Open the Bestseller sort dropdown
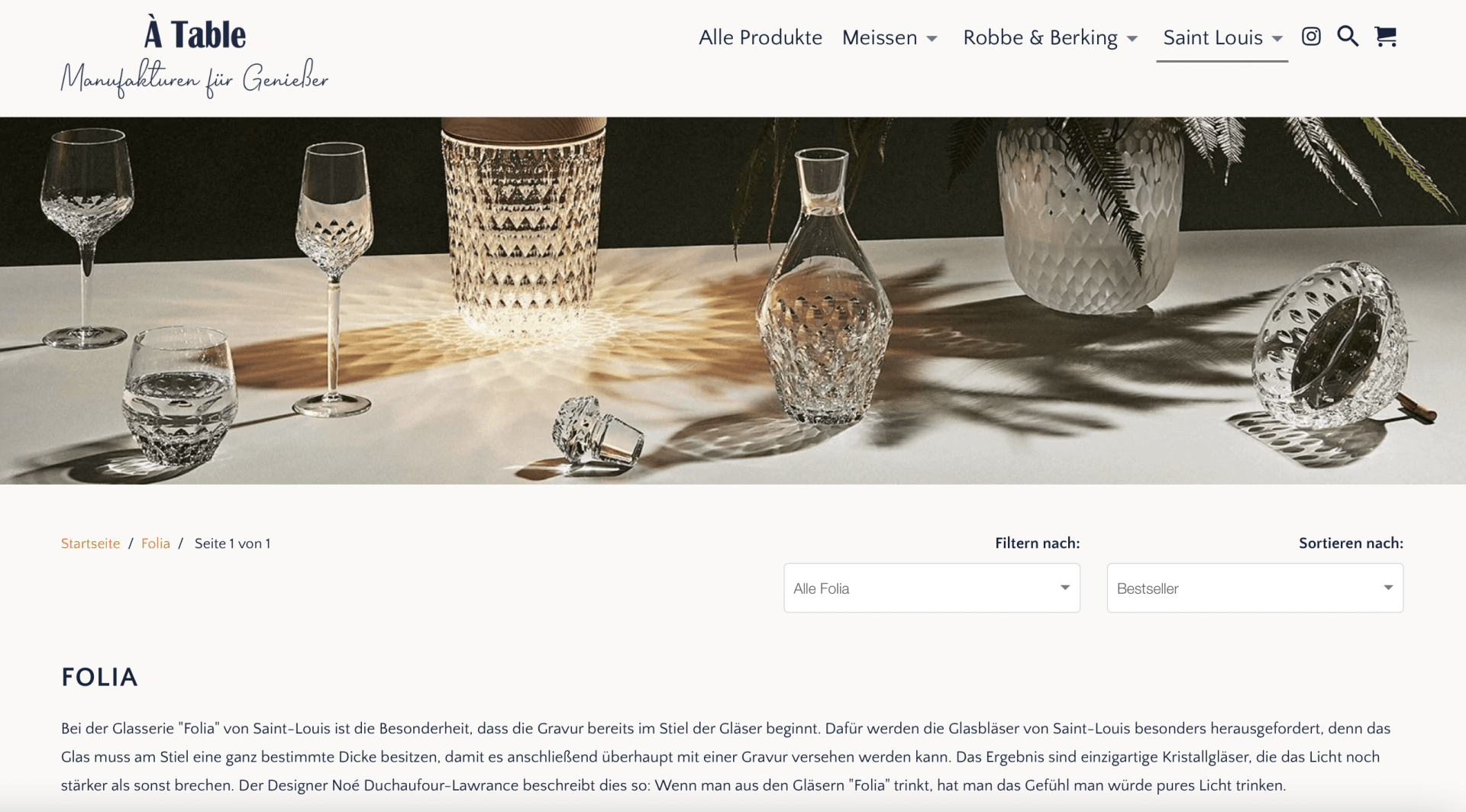1466x812 pixels. 1255,588
